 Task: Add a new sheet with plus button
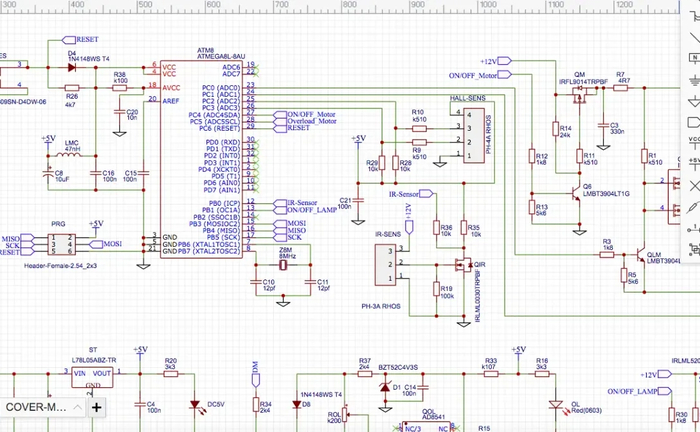[97, 408]
